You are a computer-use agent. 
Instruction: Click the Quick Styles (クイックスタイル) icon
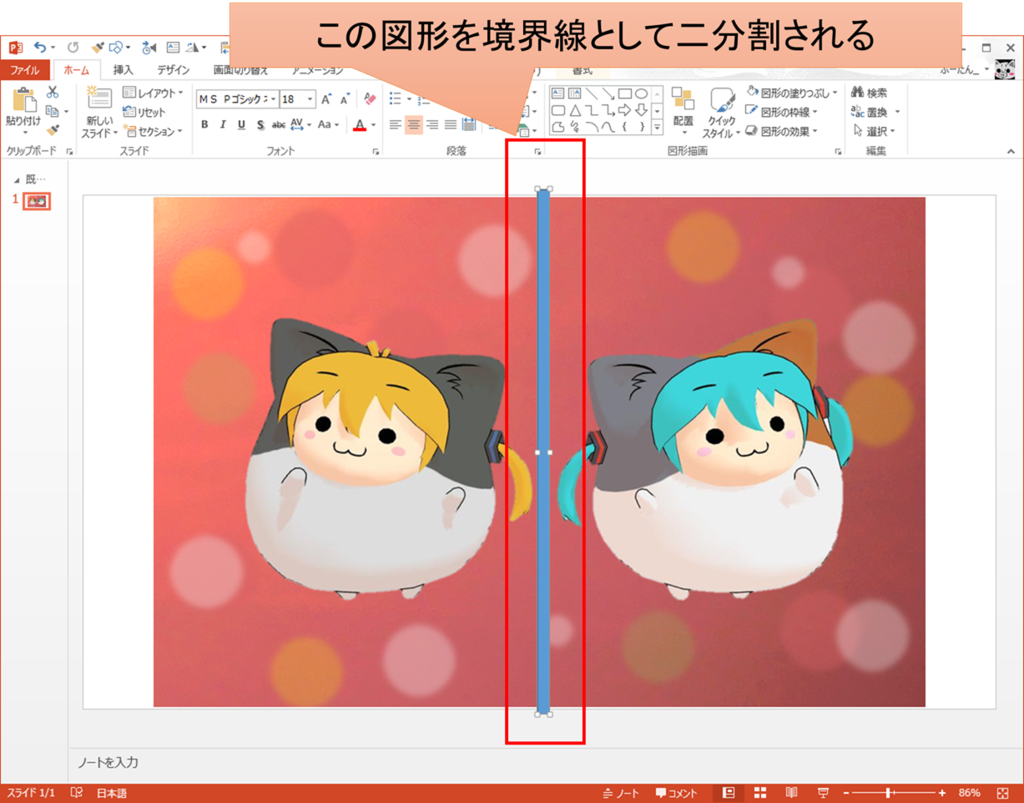[x=721, y=100]
